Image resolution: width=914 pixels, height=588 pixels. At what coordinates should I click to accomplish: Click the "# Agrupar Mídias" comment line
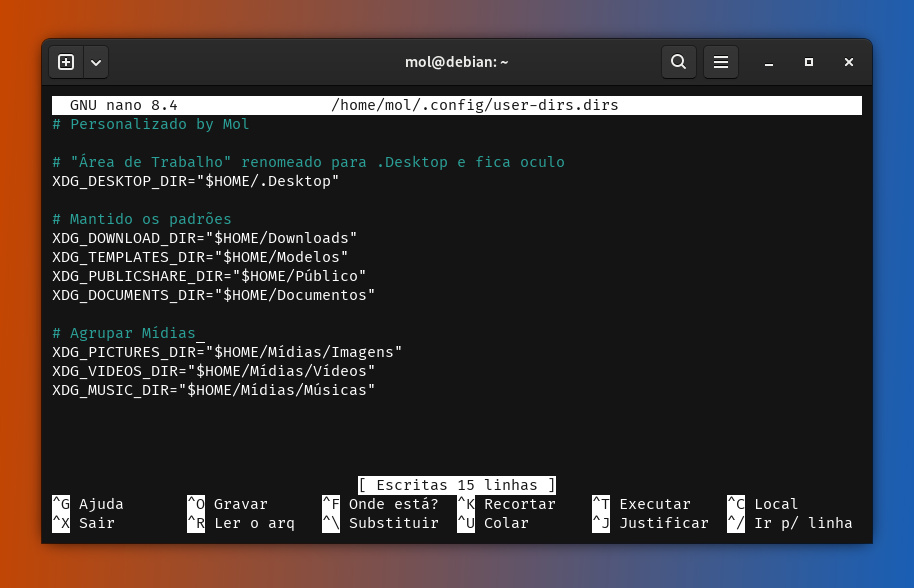coord(128,333)
